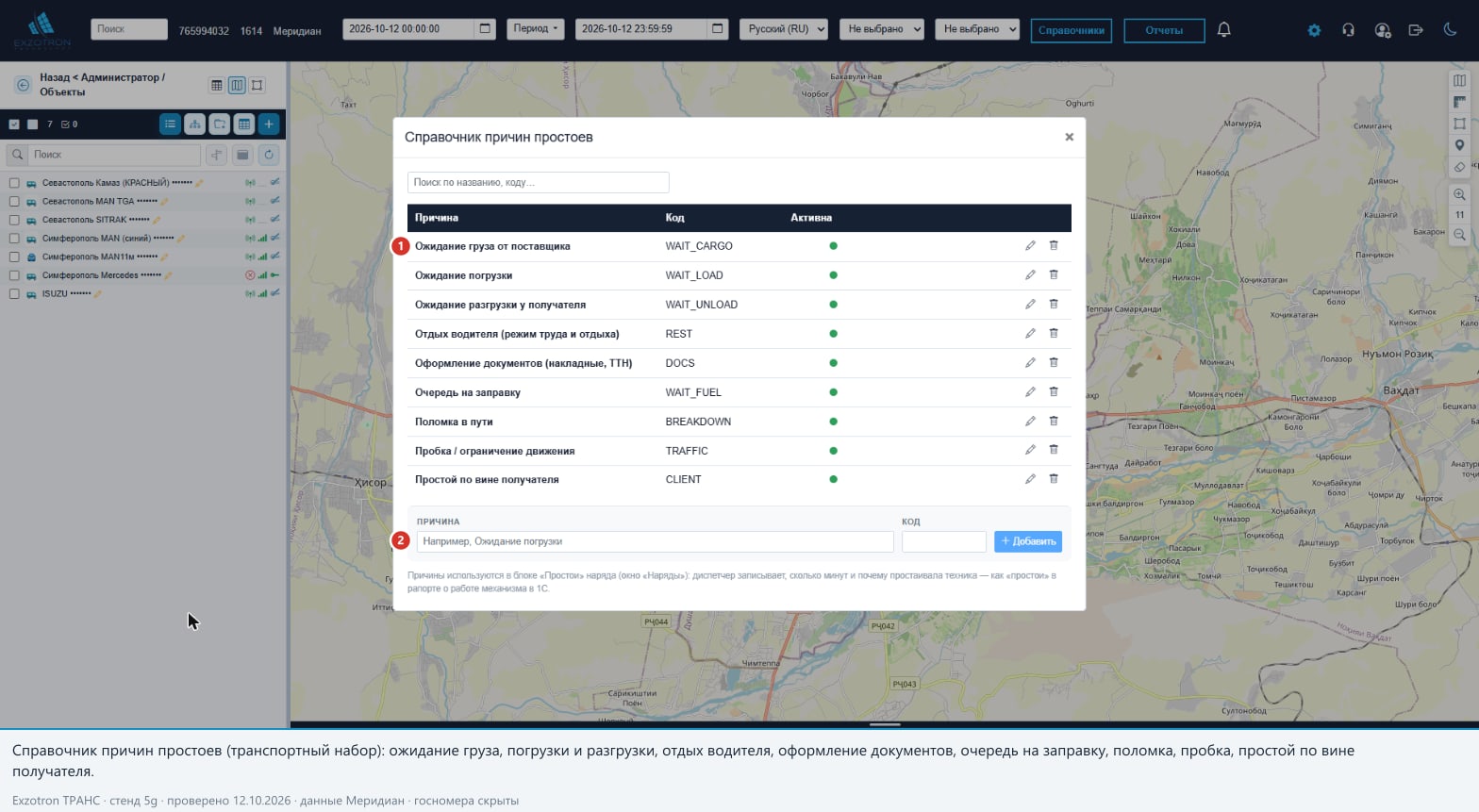Image resolution: width=1479 pixels, height=812 pixels.
Task: Click the blue plus add-object icon
Action: coord(269,124)
